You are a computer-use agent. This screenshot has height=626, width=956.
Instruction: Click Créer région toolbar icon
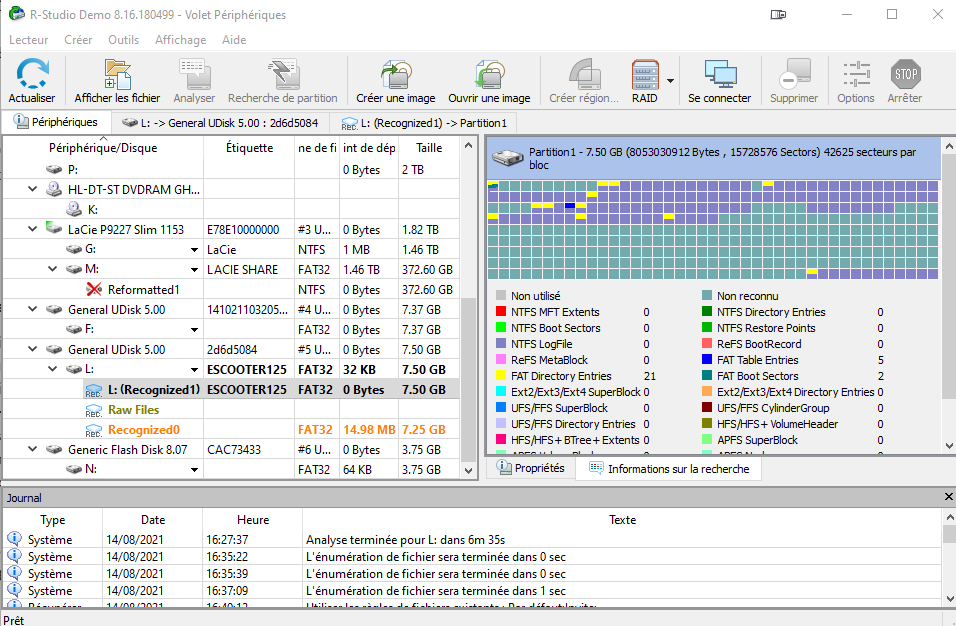[x=584, y=74]
